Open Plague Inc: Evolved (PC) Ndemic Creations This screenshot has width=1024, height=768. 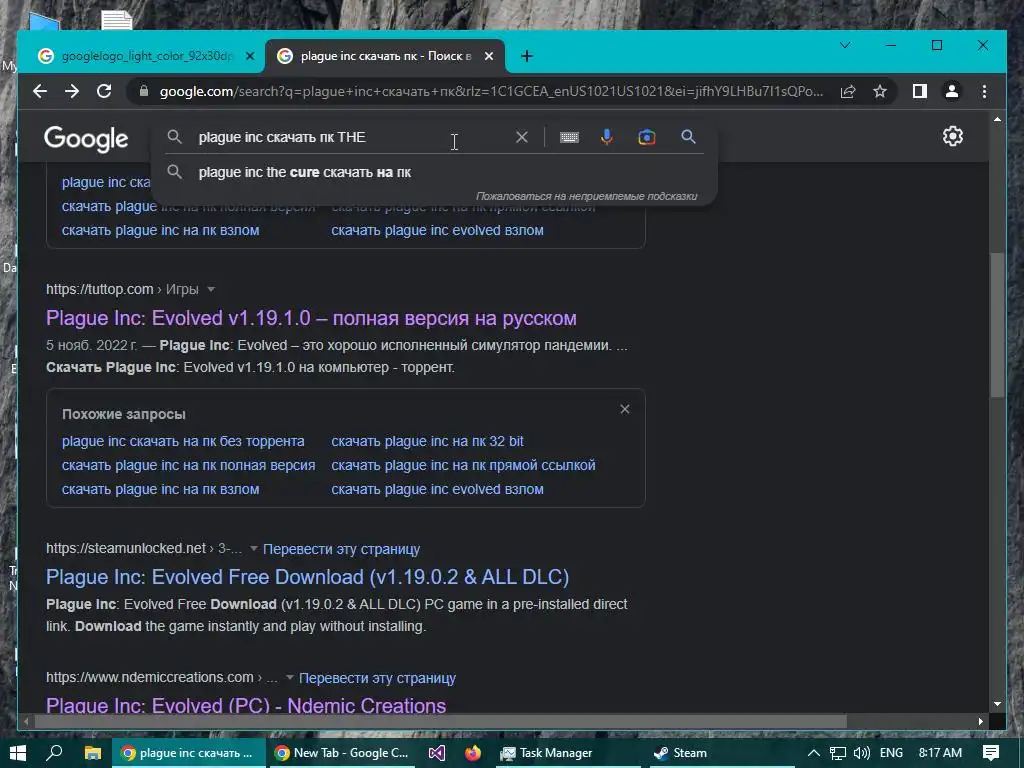coord(246,706)
